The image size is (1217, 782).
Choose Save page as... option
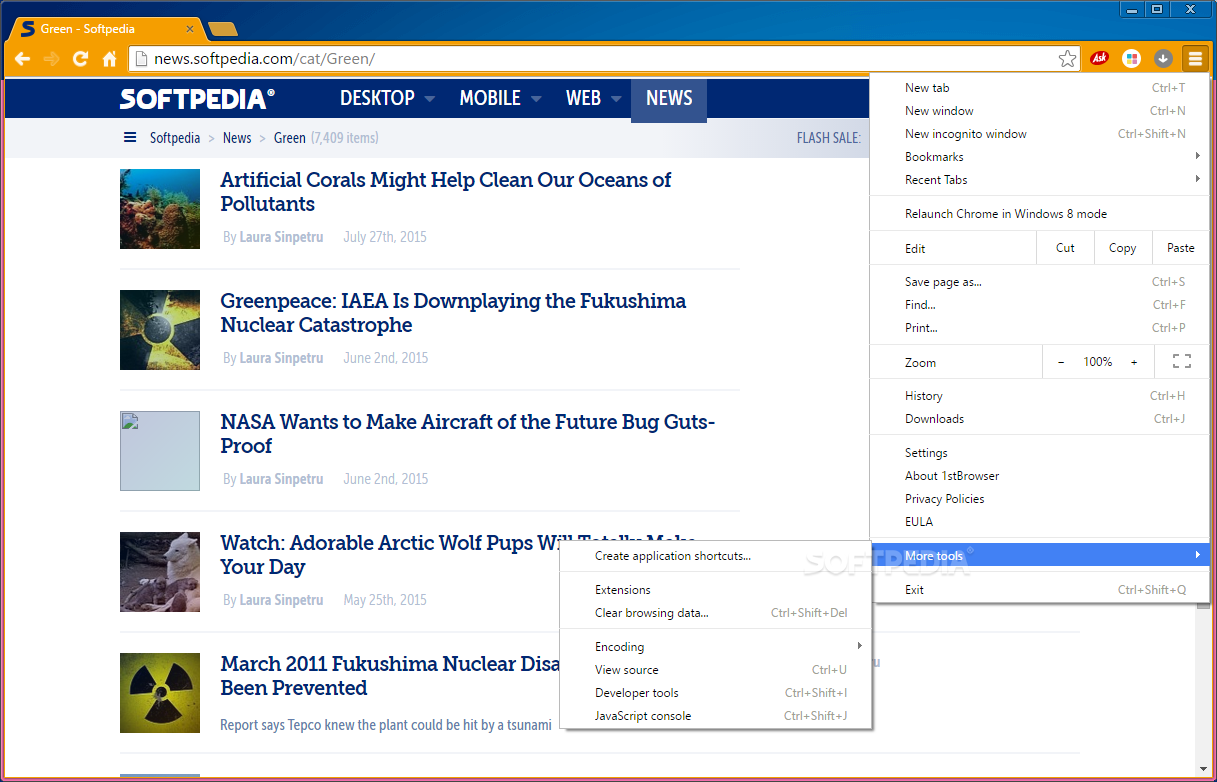tap(1040, 282)
